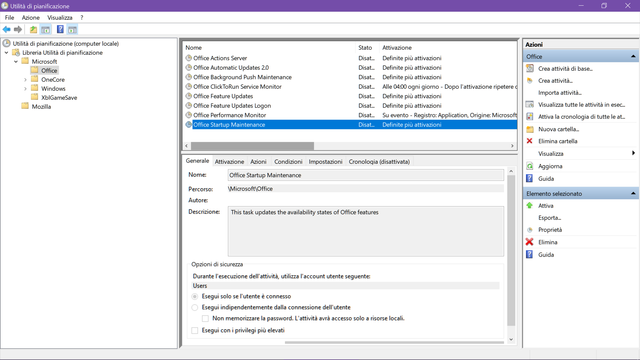Click the Nome field showing Office Startup Maintenance
640x360 pixels.
click(x=366, y=175)
